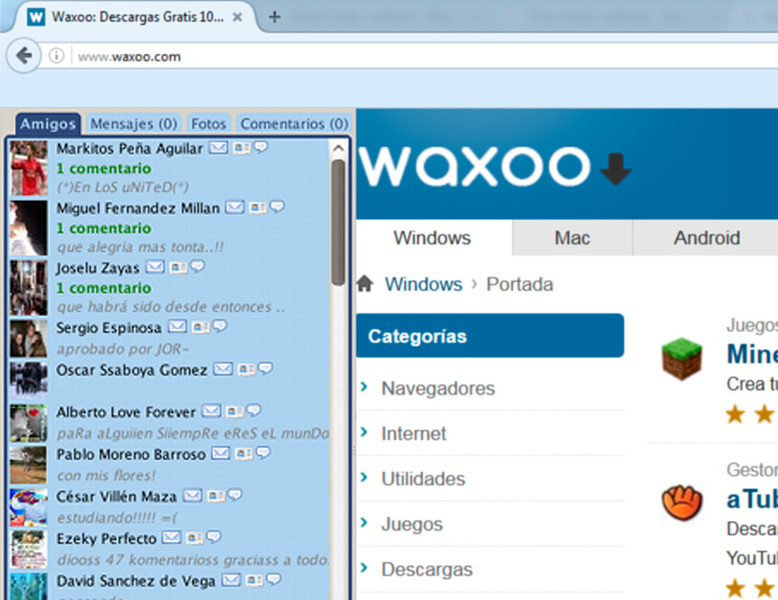The width and height of the screenshot is (778, 600).
Task: Click the name Oscar Ssaboya Gomez
Action: point(131,370)
